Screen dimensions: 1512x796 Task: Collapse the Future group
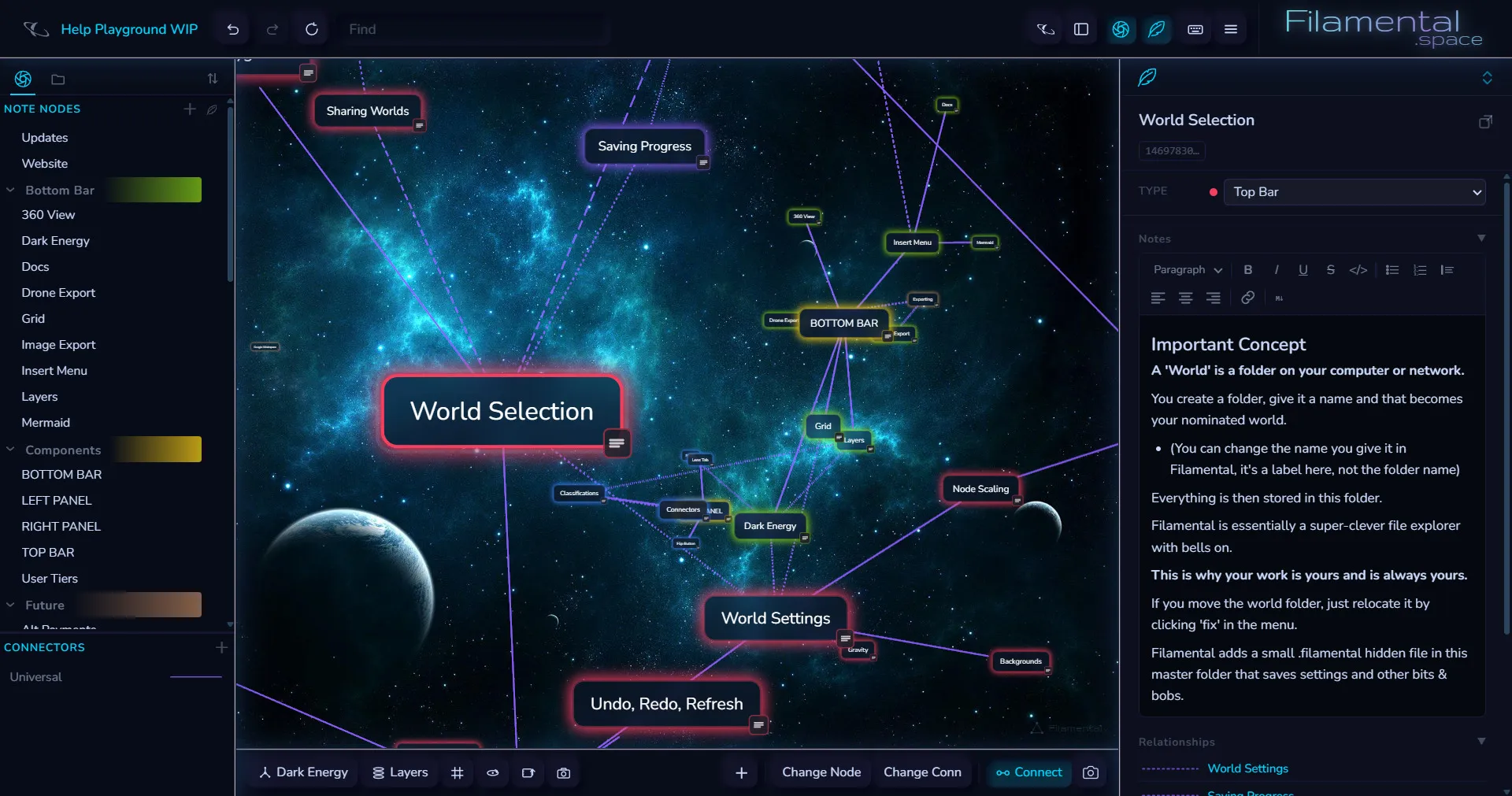[10, 605]
